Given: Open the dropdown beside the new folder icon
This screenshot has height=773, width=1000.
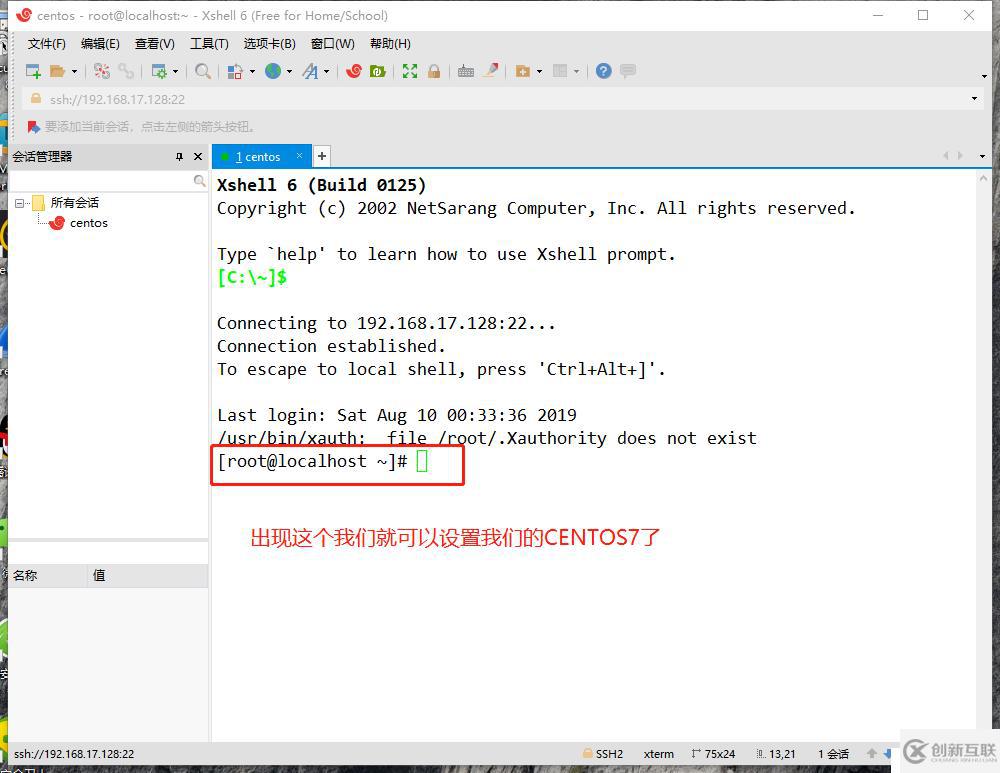Looking at the screenshot, I should [540, 71].
